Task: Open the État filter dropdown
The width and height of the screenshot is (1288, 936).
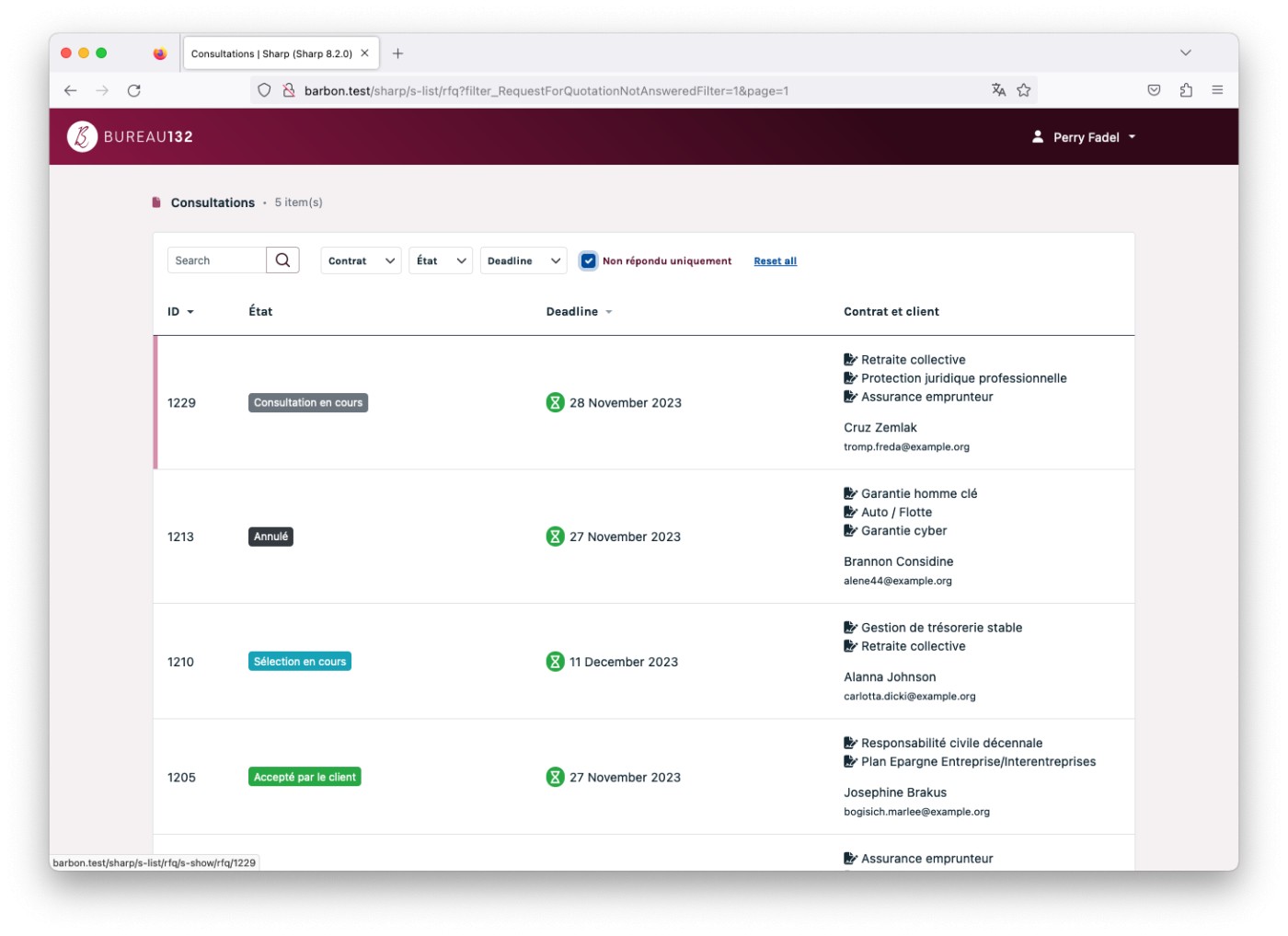Action: [x=440, y=261]
